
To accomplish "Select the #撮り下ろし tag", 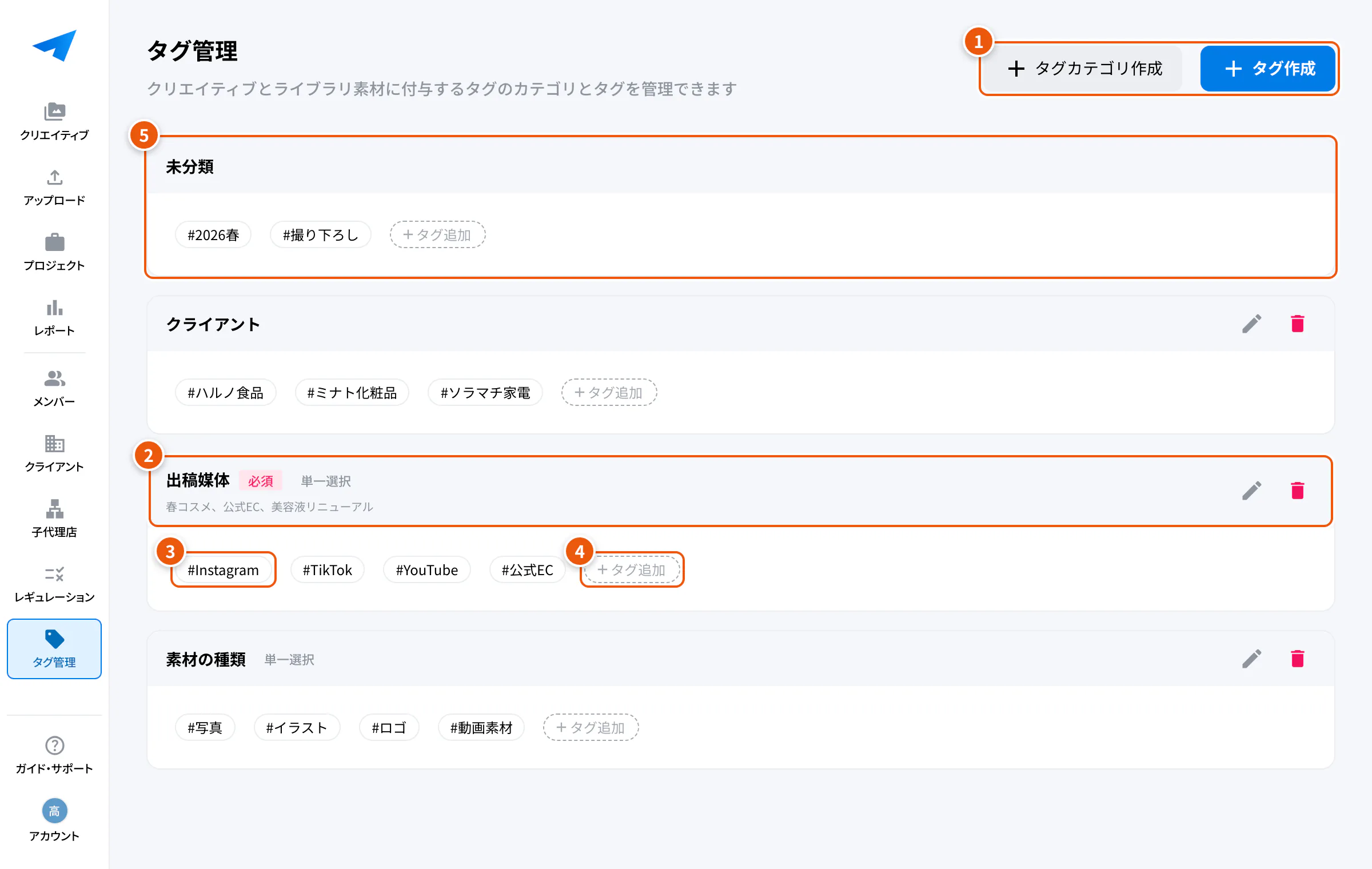I will click(321, 234).
